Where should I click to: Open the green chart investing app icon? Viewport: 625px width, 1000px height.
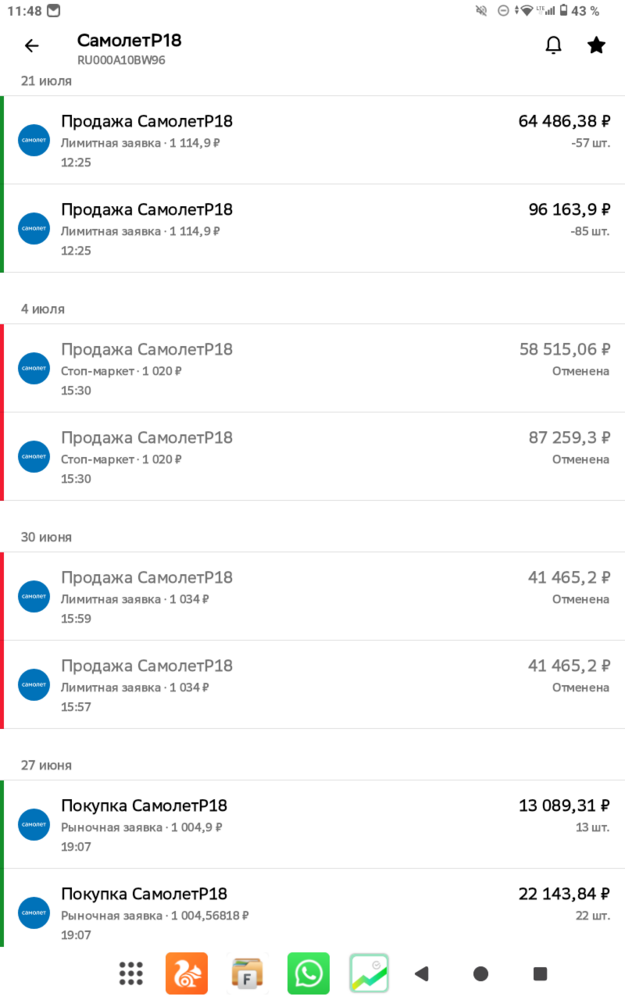point(369,973)
